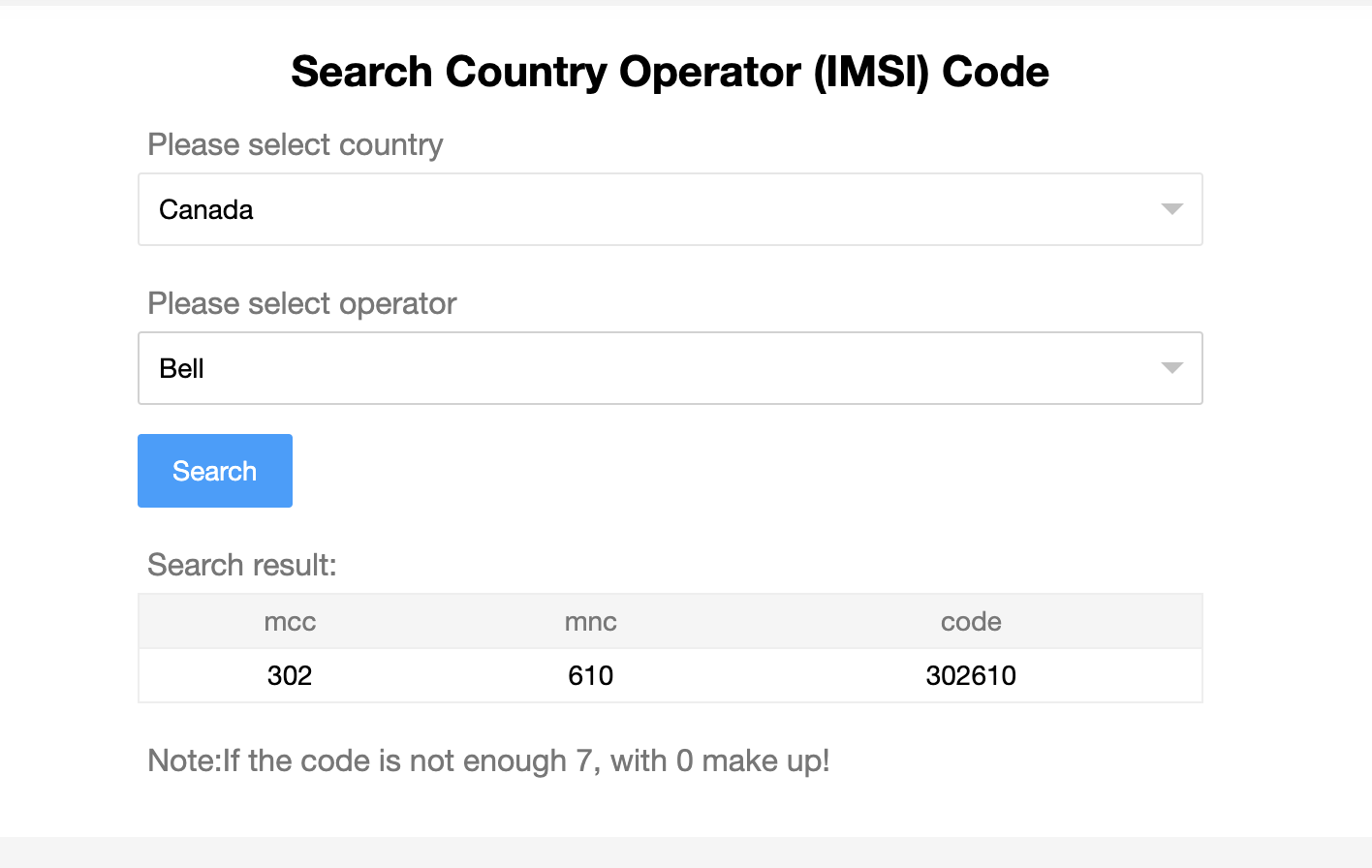Image resolution: width=1372 pixels, height=868 pixels.
Task: Click the note about 7-digit code
Action: pos(488,760)
